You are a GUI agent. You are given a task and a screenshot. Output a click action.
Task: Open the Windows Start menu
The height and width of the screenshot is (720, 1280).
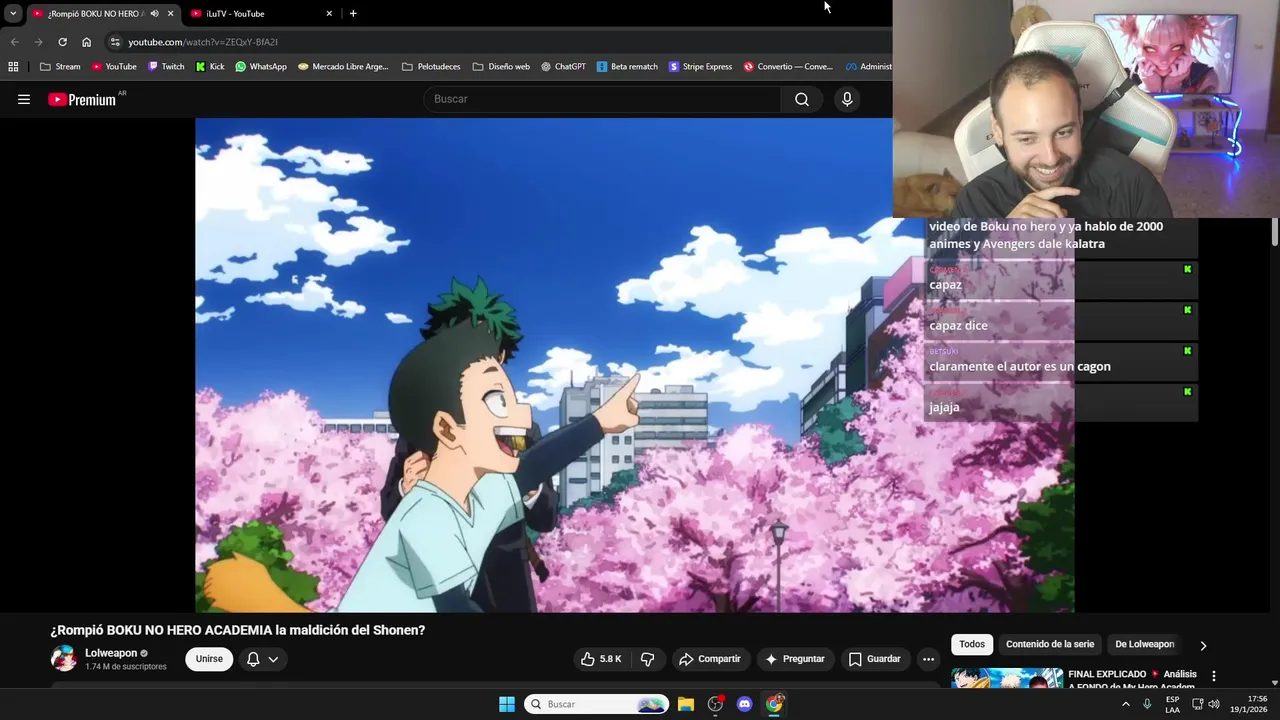[x=507, y=704]
